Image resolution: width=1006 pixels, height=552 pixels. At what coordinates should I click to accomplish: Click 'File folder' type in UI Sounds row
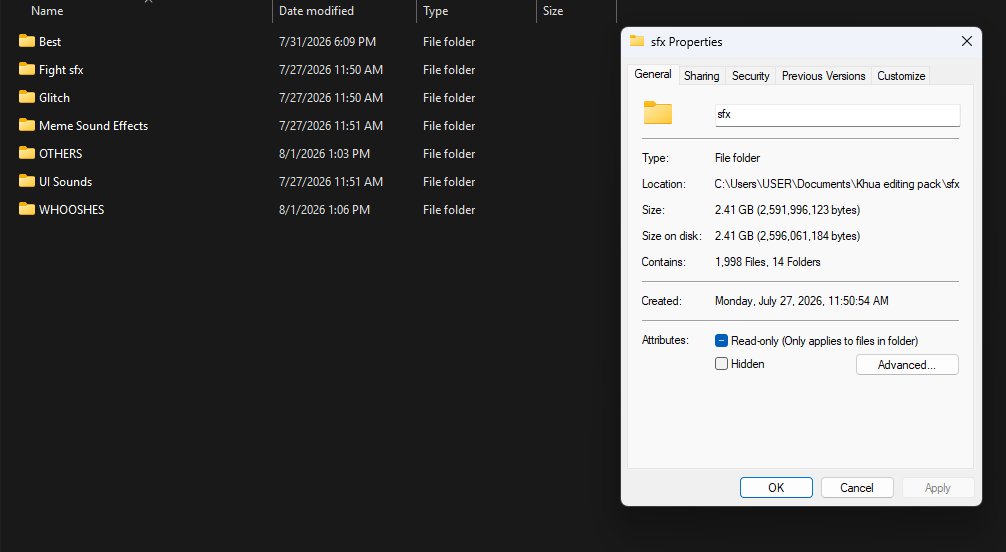coord(449,182)
